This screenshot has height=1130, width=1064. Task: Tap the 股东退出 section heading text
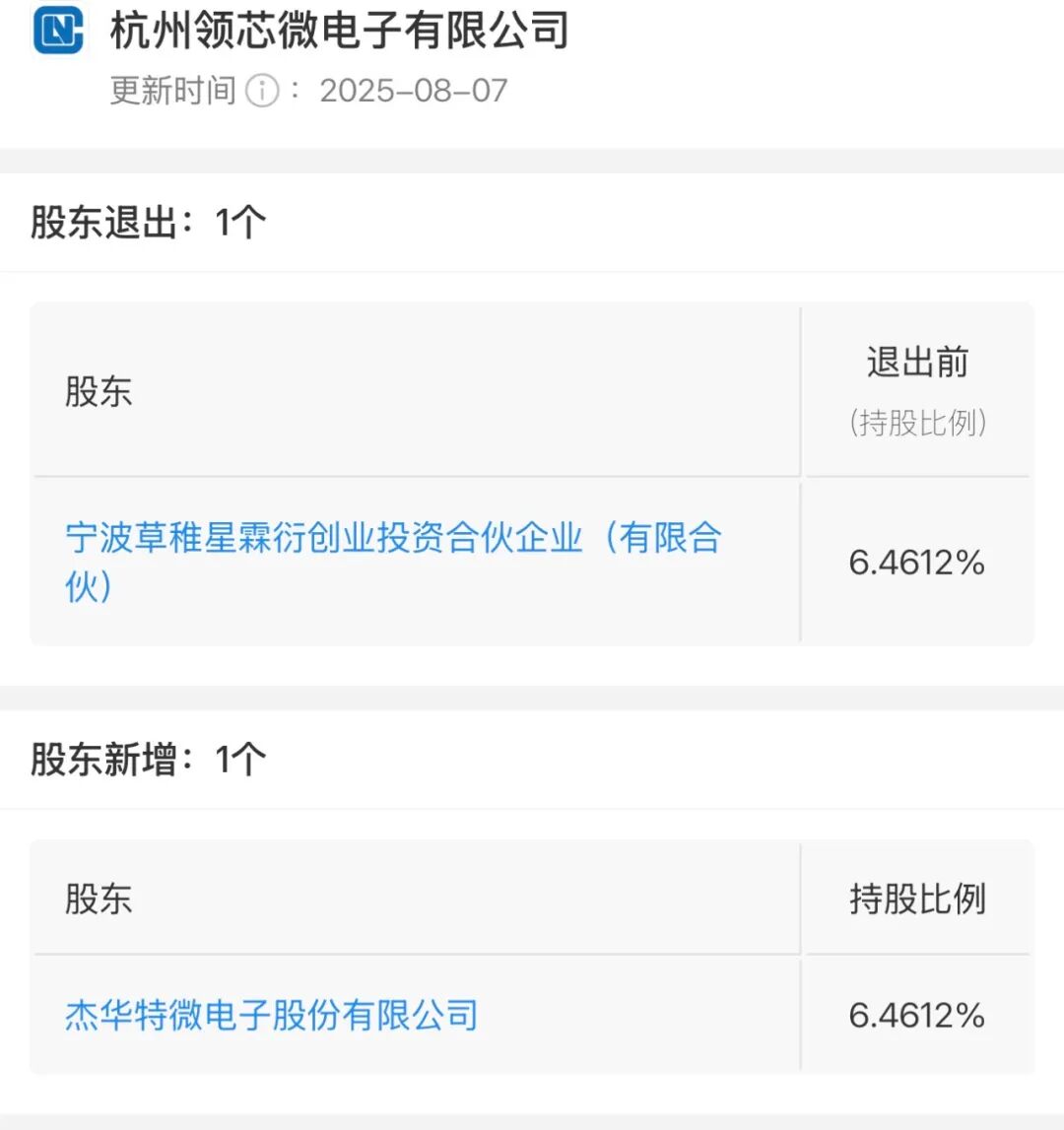point(103,223)
